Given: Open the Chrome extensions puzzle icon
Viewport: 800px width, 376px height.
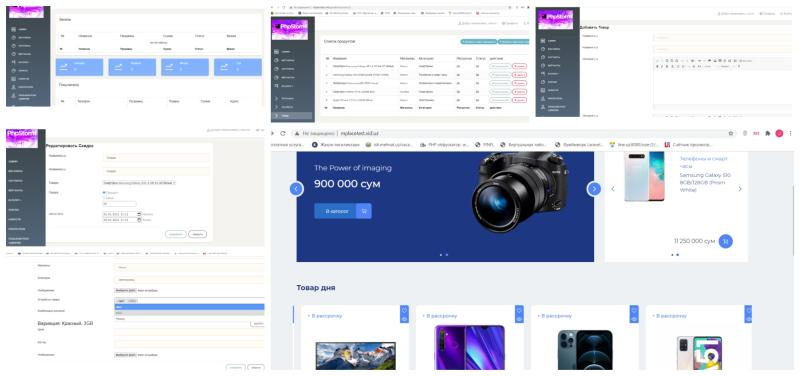Looking at the screenshot, I should click(768, 133).
